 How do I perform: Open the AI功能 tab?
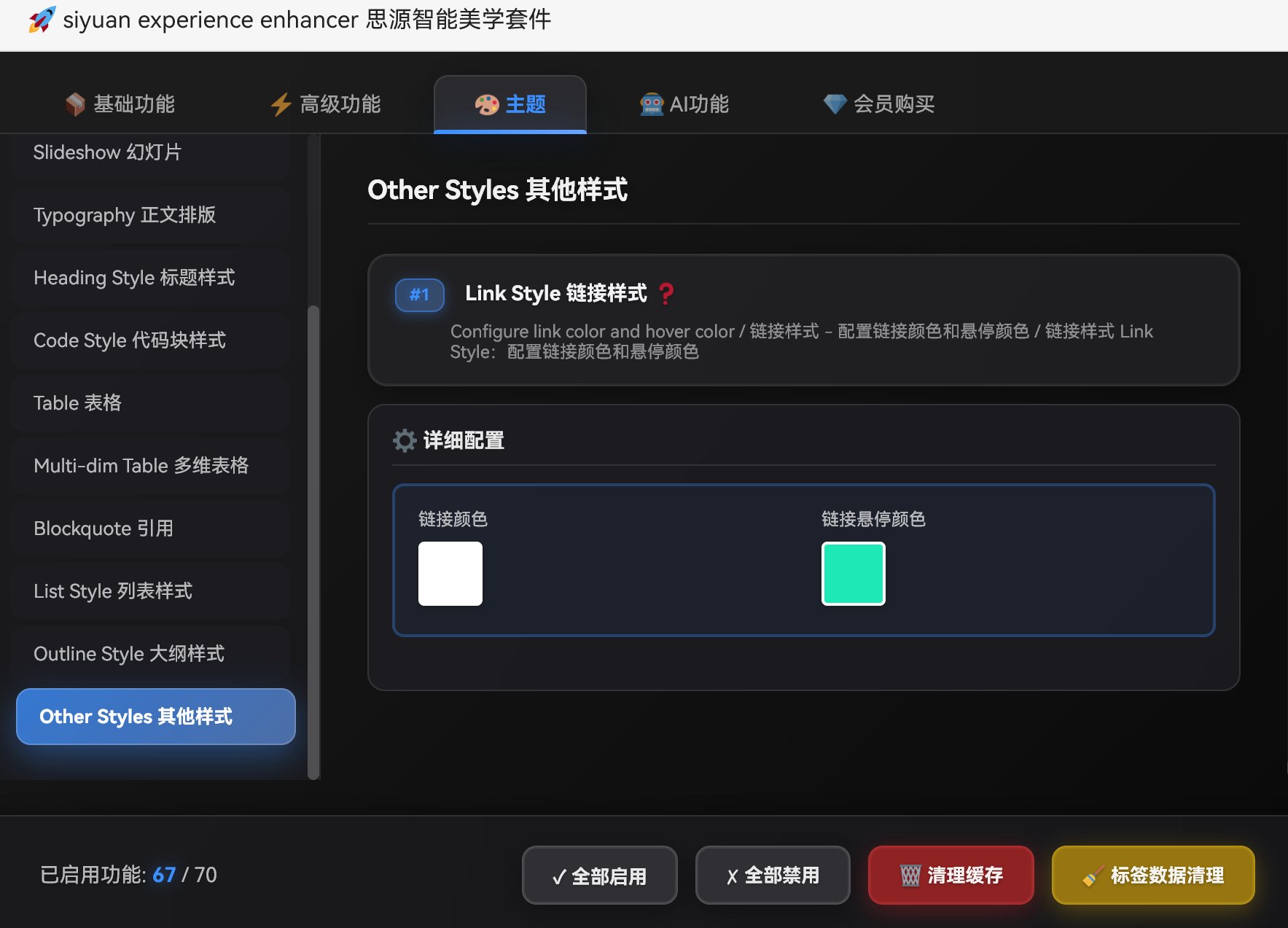point(684,104)
